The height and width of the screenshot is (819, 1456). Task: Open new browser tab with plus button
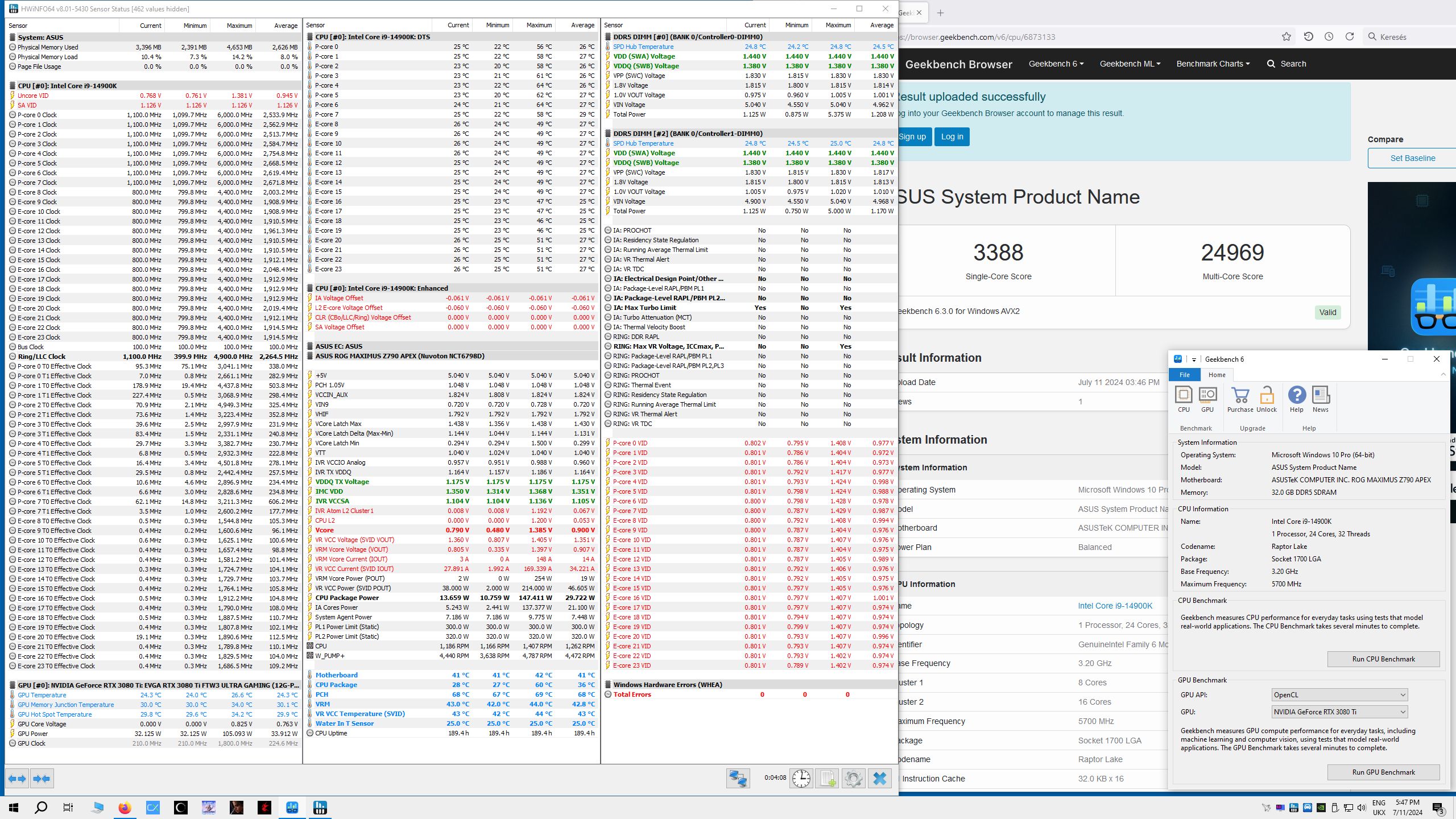[x=940, y=13]
